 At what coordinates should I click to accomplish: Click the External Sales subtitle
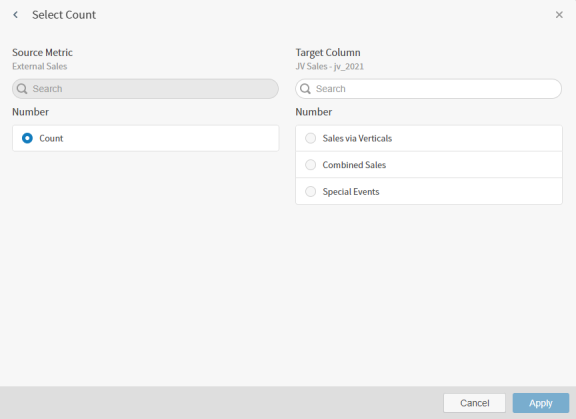pos(40,66)
